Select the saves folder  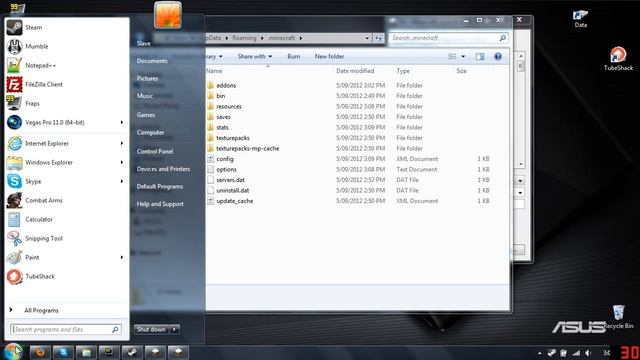coord(223,117)
